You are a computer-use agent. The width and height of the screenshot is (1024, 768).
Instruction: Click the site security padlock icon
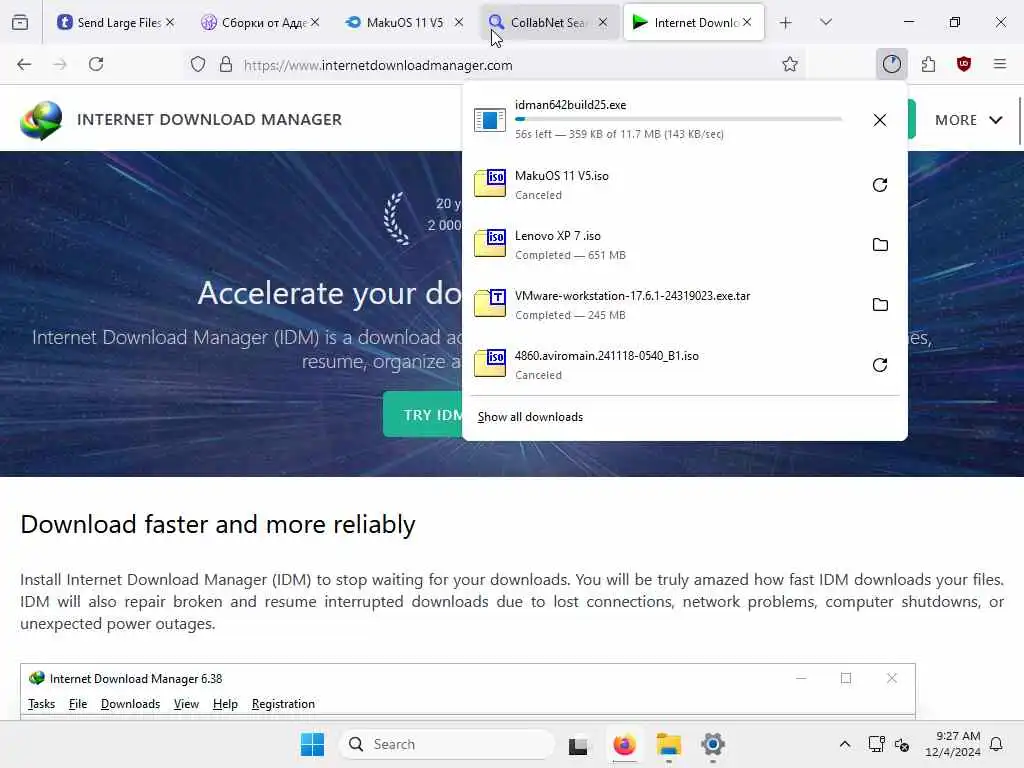pos(226,64)
